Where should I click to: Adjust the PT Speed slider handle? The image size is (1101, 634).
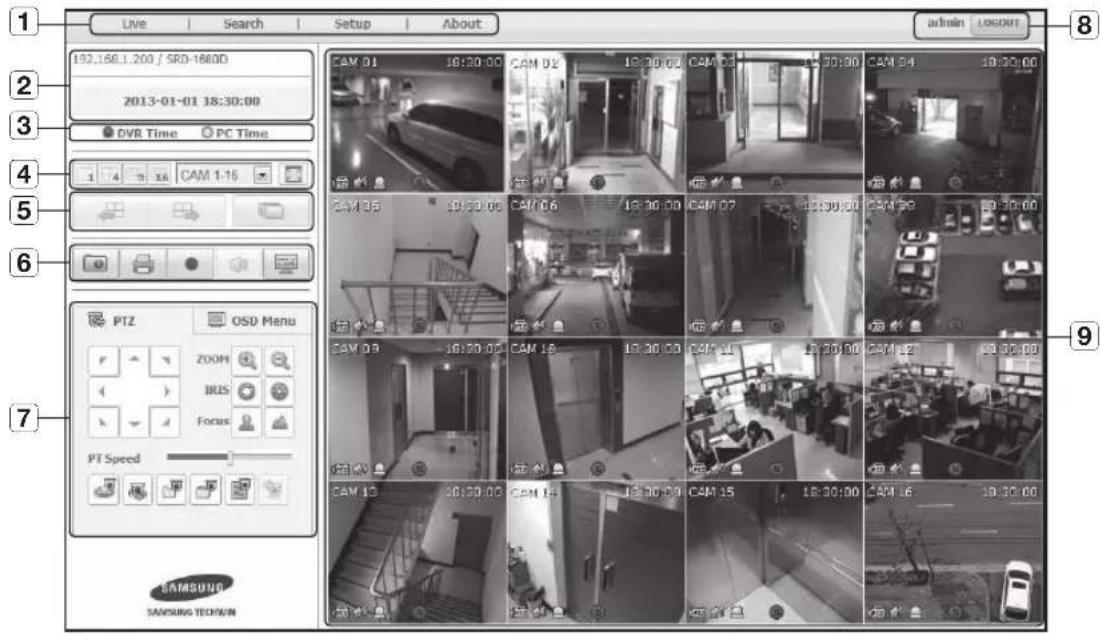pos(230,457)
